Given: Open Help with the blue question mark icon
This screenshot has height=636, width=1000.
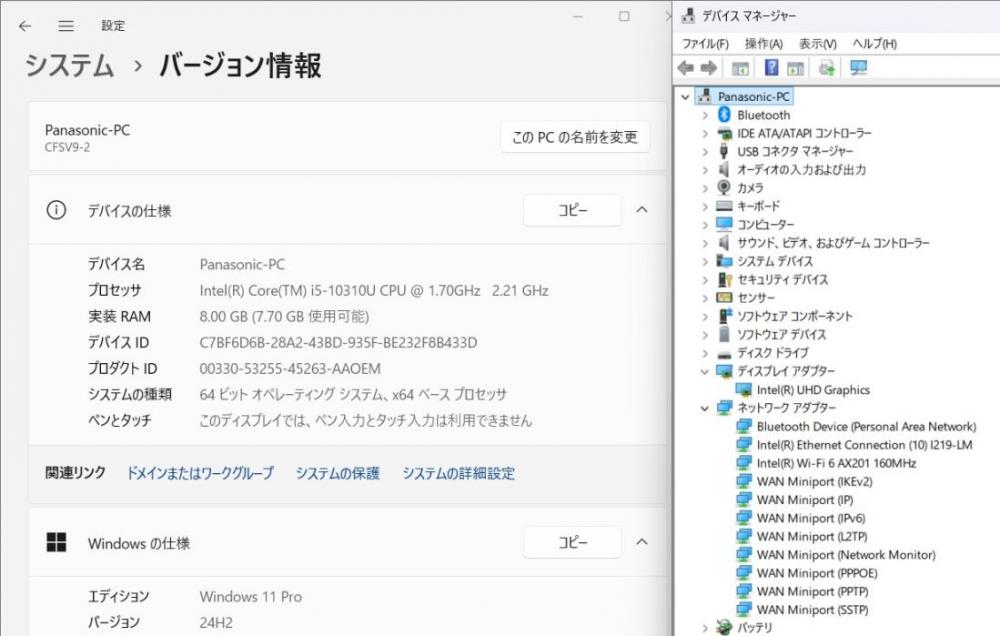Looking at the screenshot, I should (771, 67).
